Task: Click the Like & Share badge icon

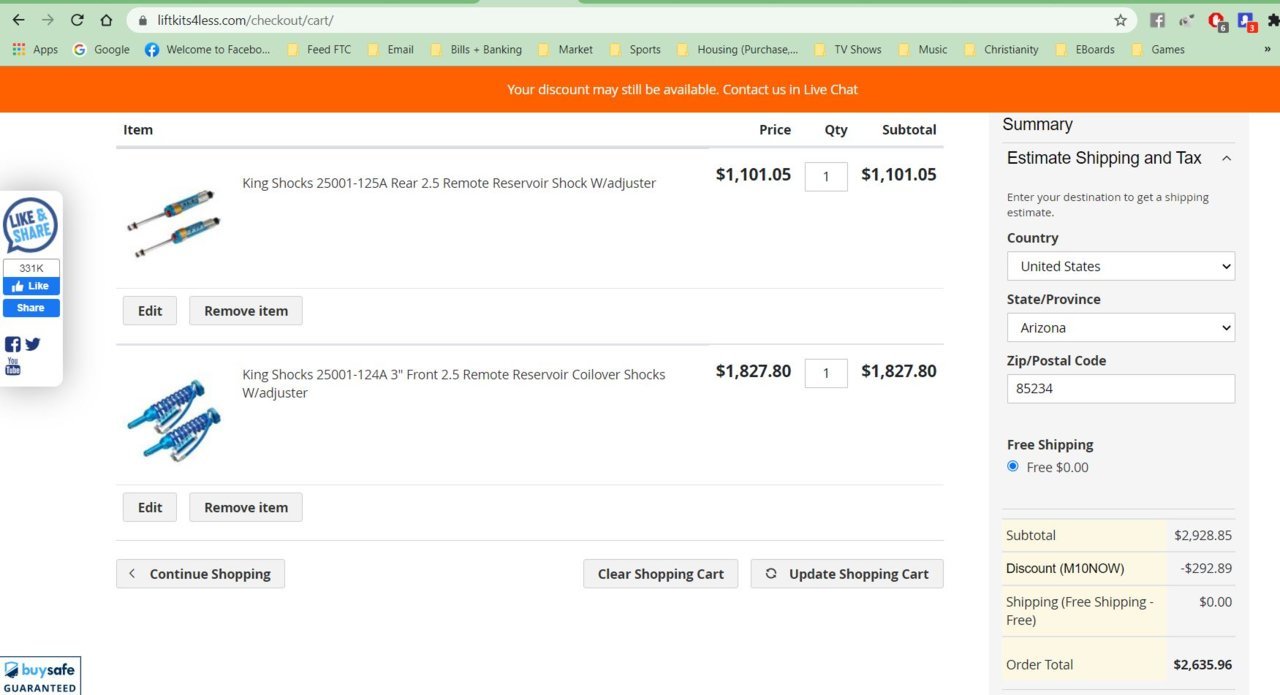Action: [x=31, y=226]
